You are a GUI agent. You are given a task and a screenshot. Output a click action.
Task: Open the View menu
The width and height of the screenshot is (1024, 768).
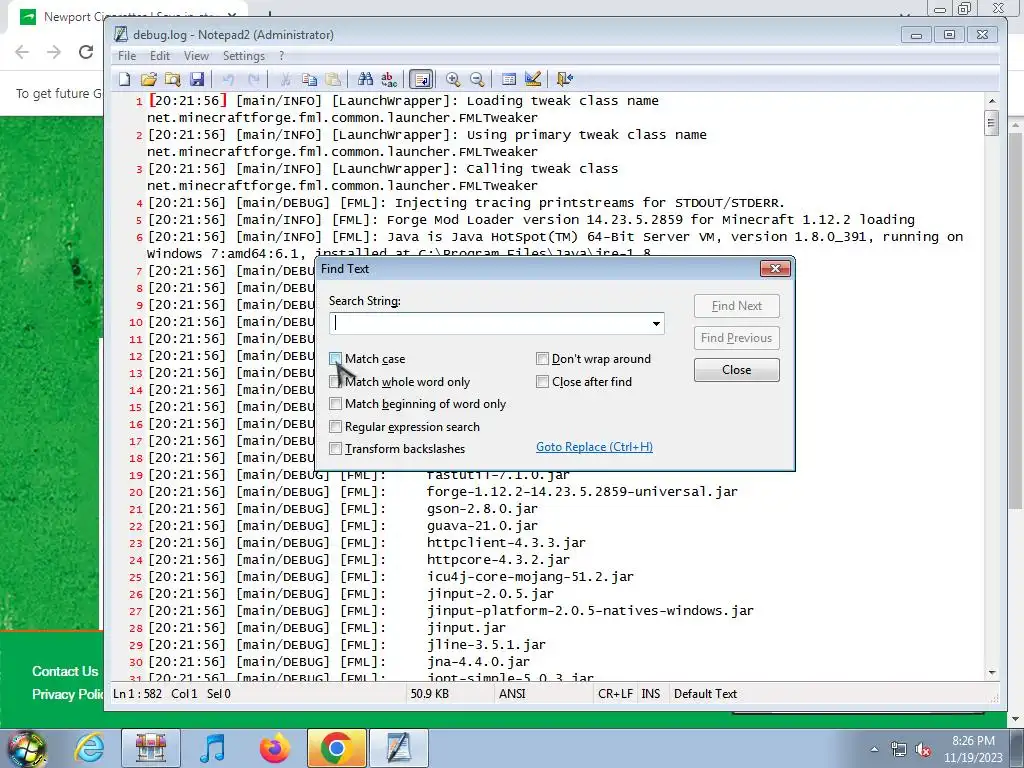196,56
